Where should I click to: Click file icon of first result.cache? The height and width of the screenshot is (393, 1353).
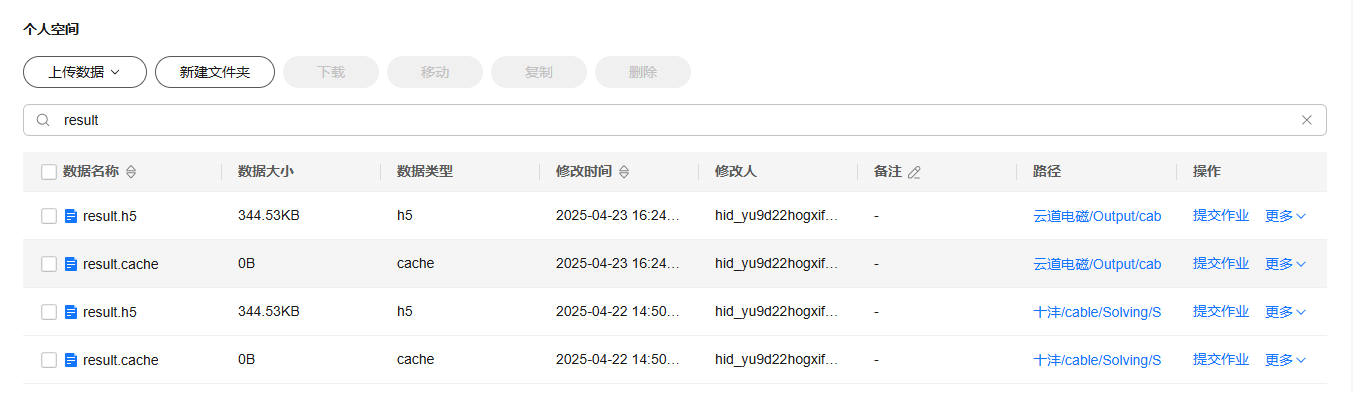[71, 264]
